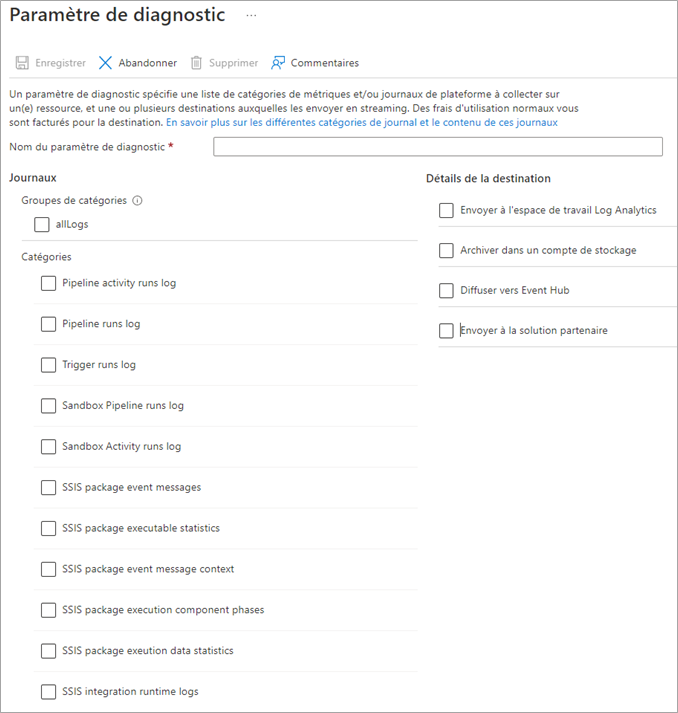Check Archiver dans un compte de stockage
The height and width of the screenshot is (713, 678).
click(446, 251)
